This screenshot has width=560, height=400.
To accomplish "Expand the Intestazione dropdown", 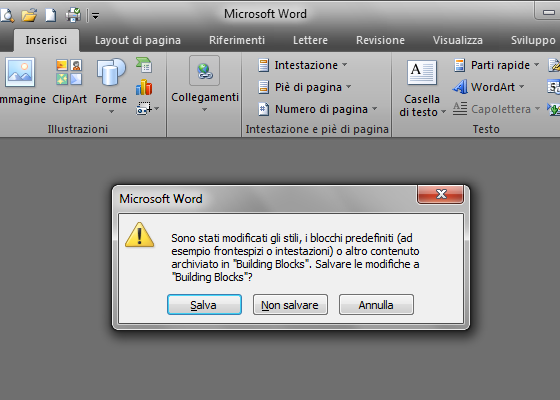I will pos(302,65).
